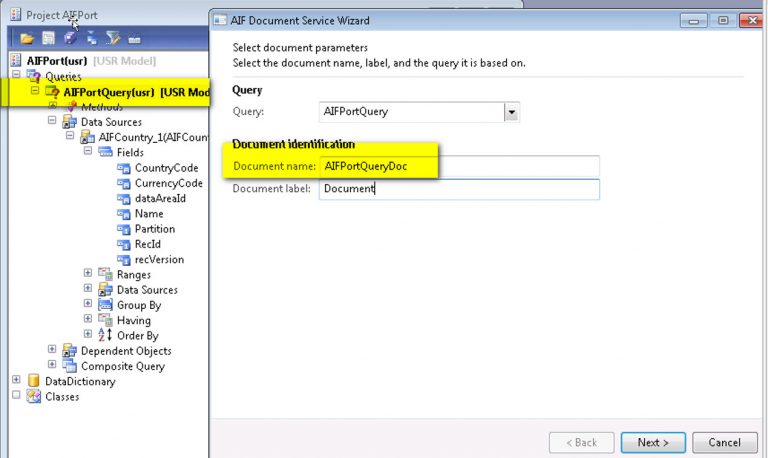
Task: Click the DataDictionary cylinder icon
Action: click(x=33, y=381)
